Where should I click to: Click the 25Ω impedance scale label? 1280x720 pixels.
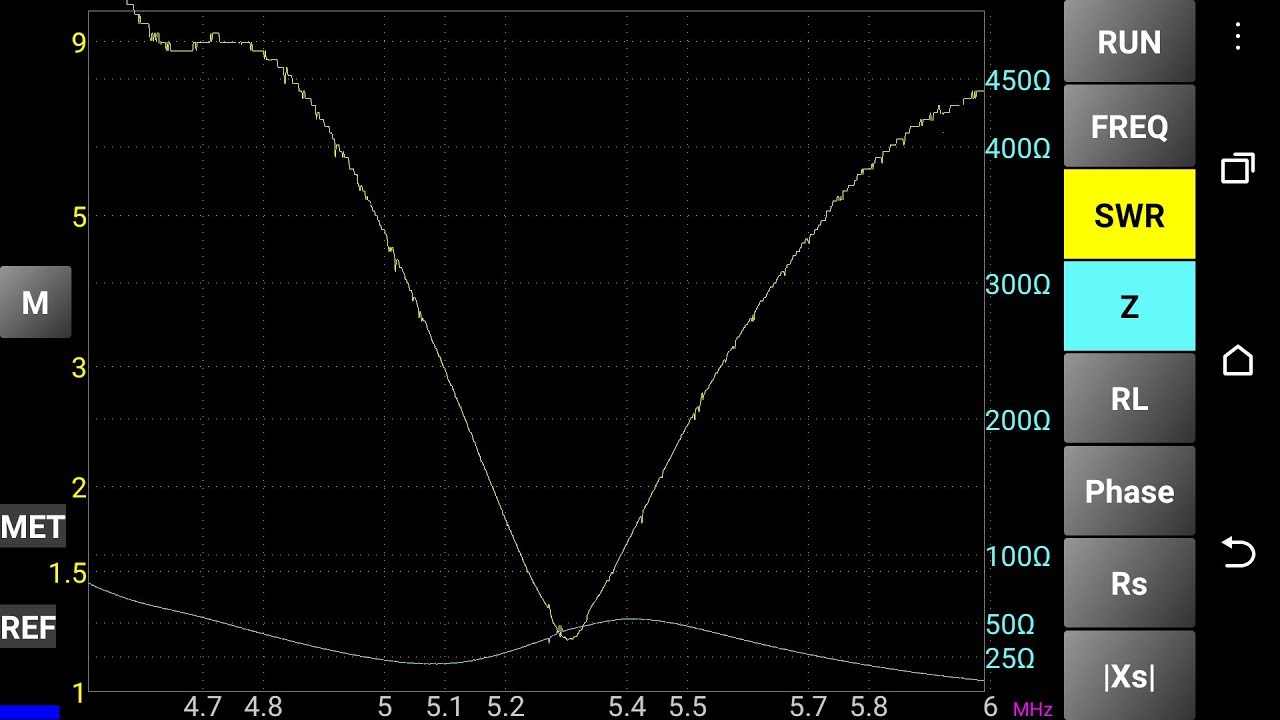(1010, 659)
